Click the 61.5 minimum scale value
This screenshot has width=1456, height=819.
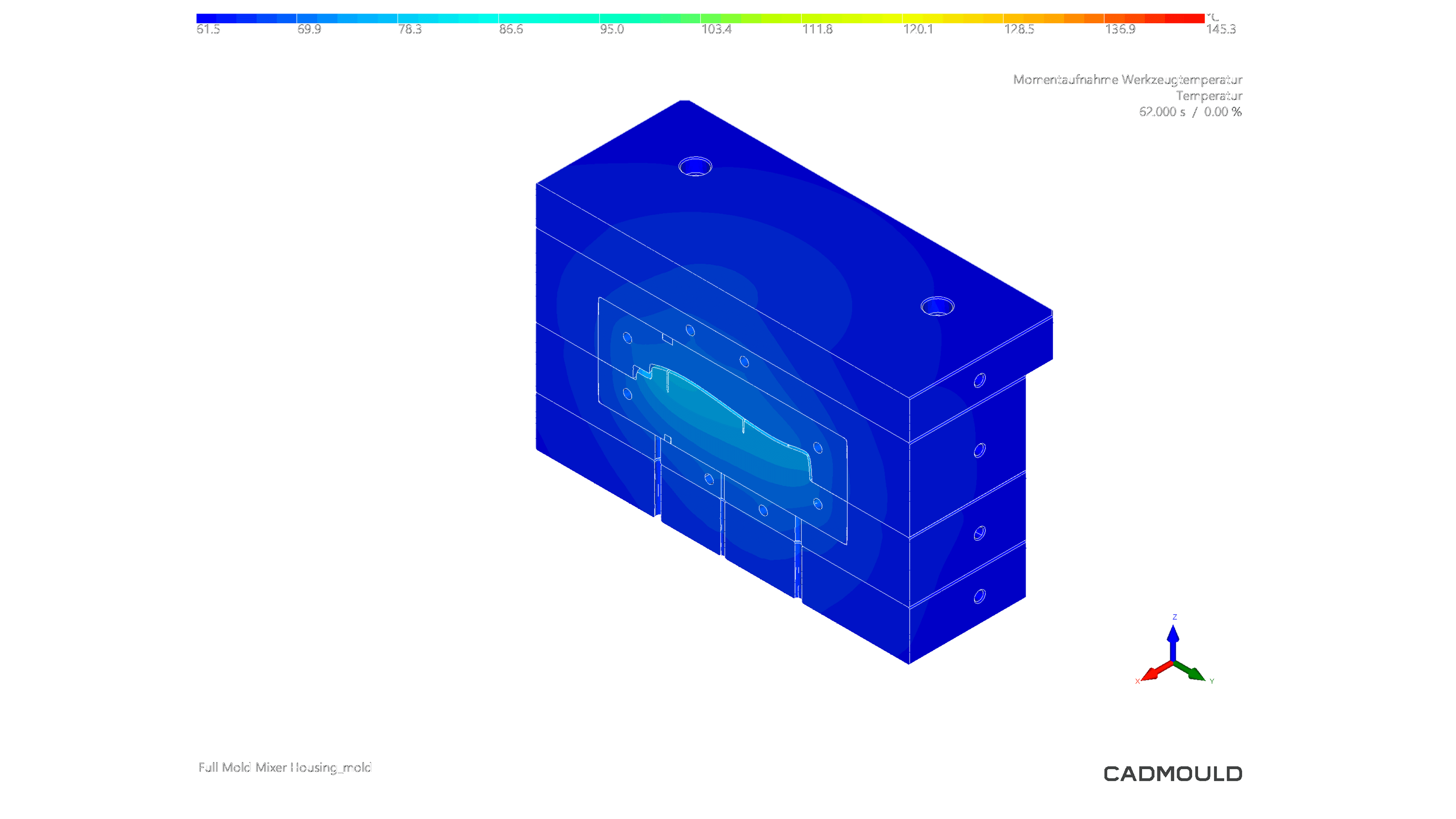pos(208,29)
